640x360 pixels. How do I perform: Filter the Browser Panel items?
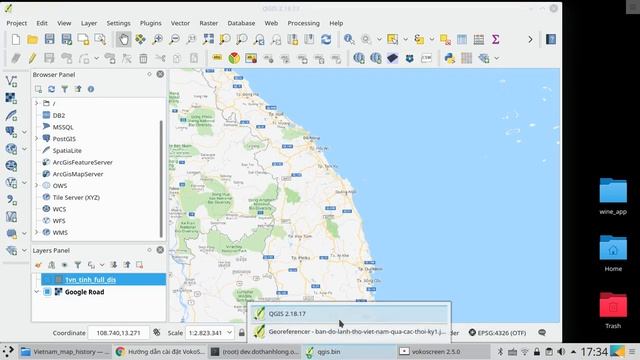(x=64, y=89)
